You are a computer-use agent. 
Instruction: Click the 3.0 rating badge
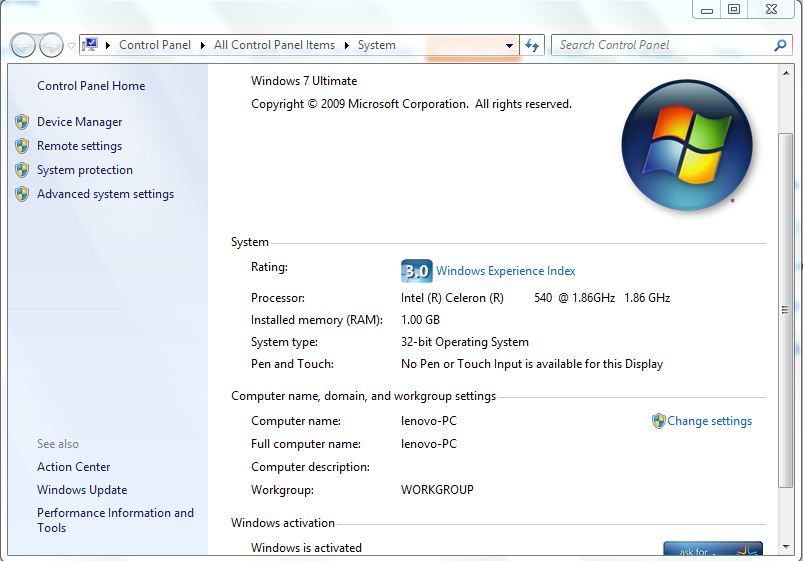(x=416, y=271)
